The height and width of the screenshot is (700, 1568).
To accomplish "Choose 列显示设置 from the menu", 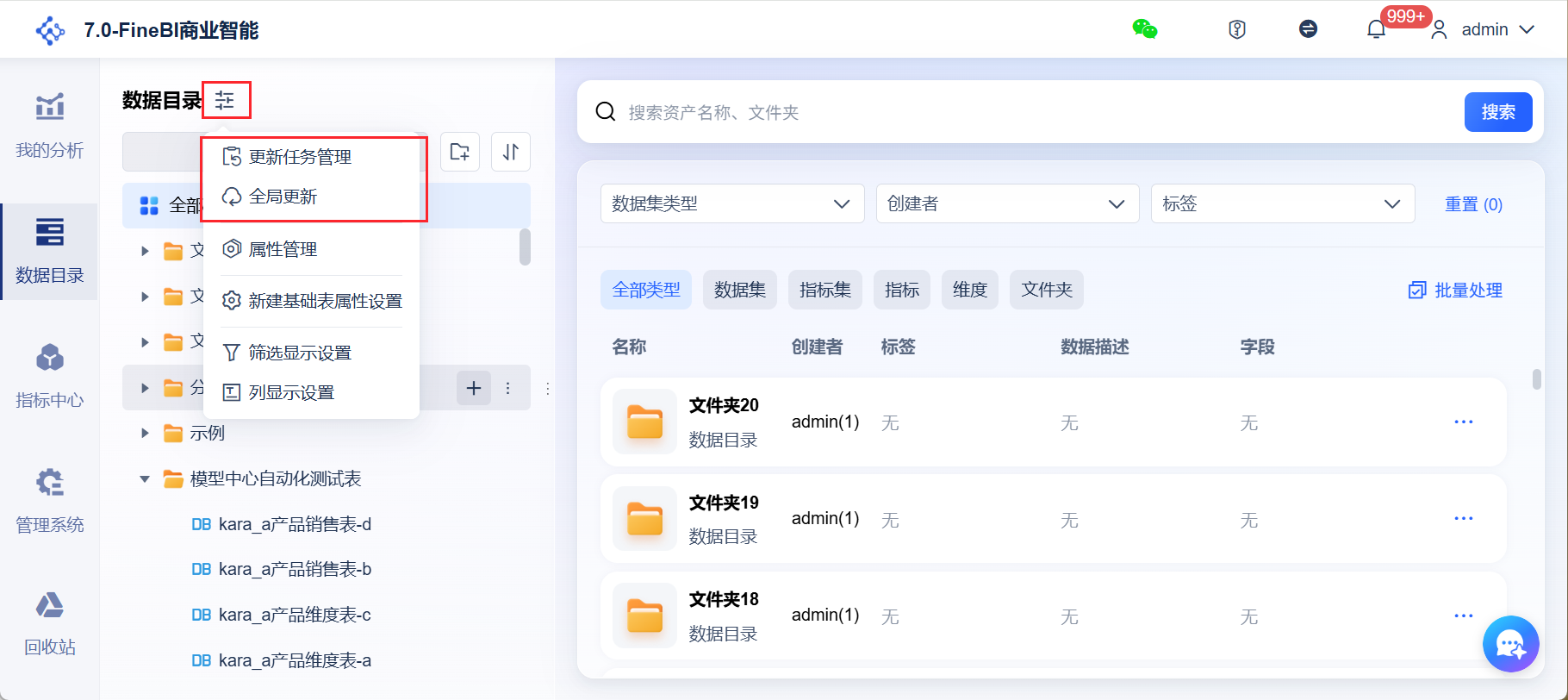I will [312, 392].
